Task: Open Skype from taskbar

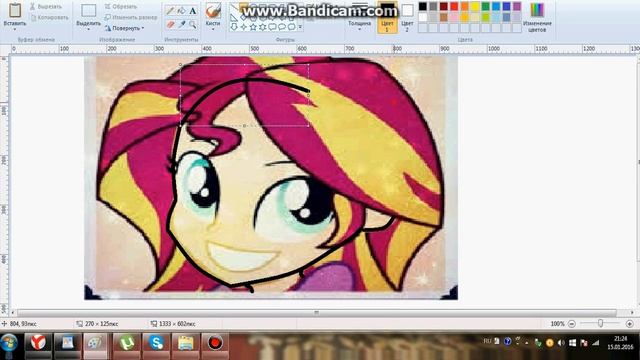Action: click(x=156, y=343)
